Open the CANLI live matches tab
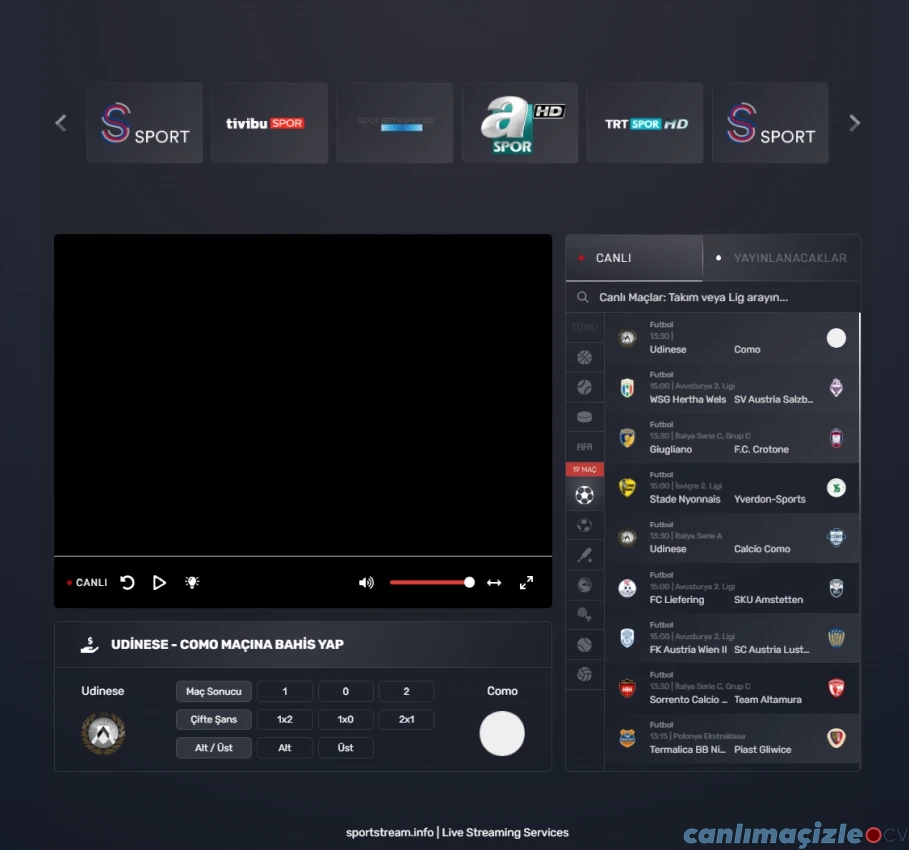 point(634,258)
